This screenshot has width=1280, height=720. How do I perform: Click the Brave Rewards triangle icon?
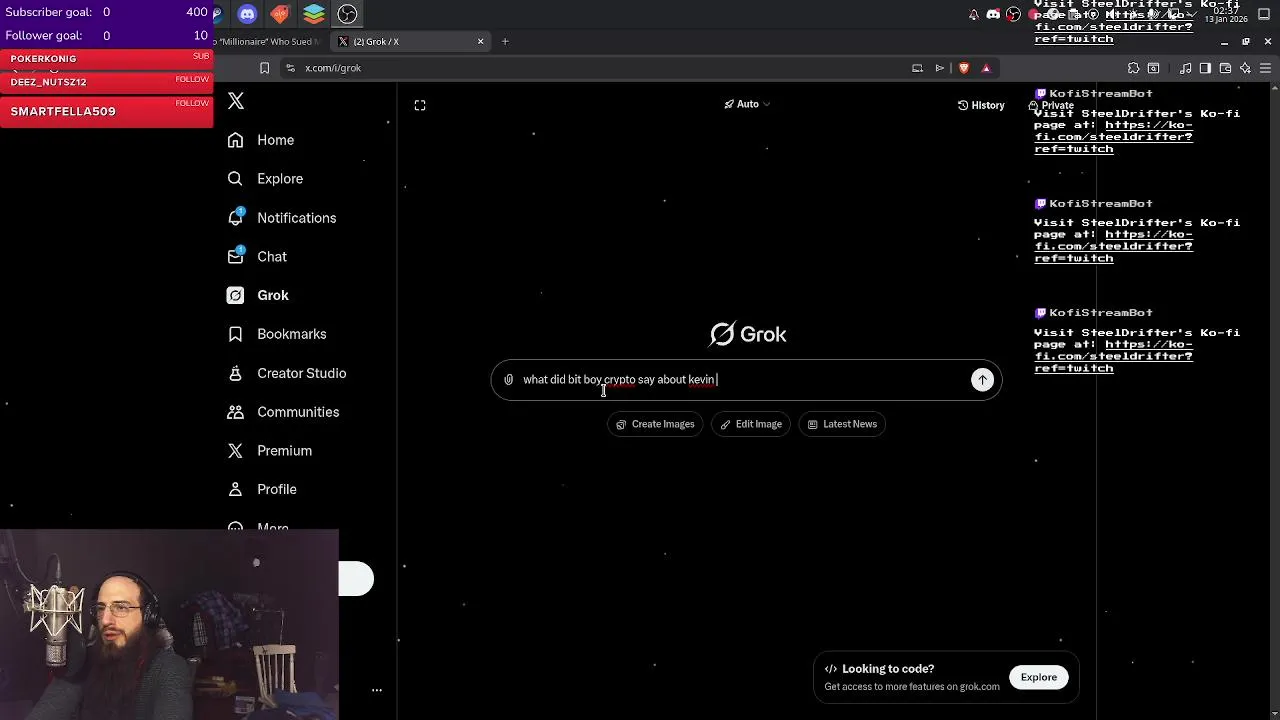point(986,68)
